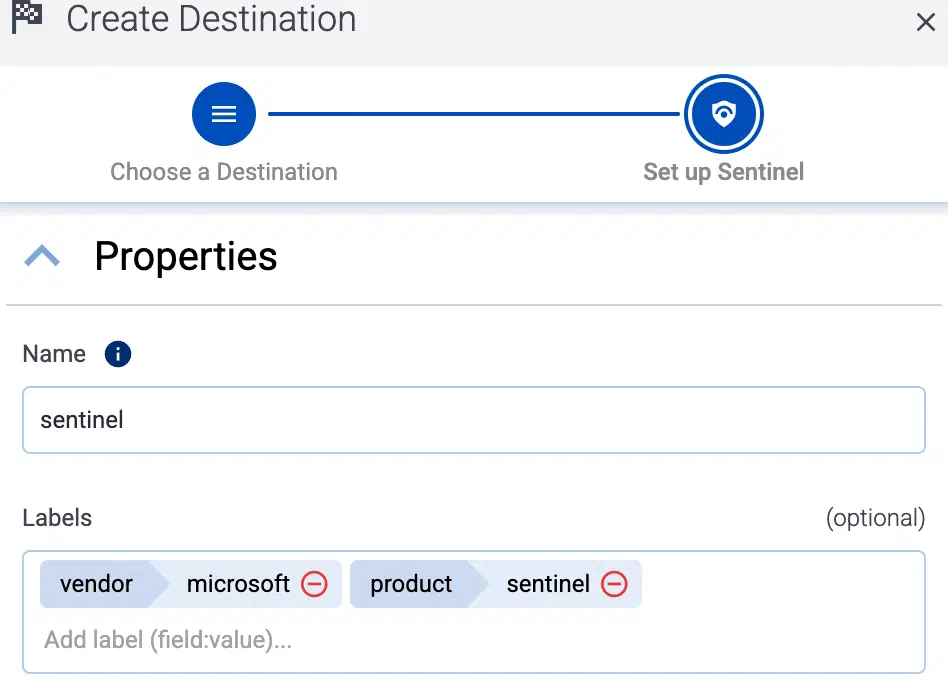The image size is (948, 690).
Task: Show the Name field info tooltip icon
Action: [x=118, y=354]
